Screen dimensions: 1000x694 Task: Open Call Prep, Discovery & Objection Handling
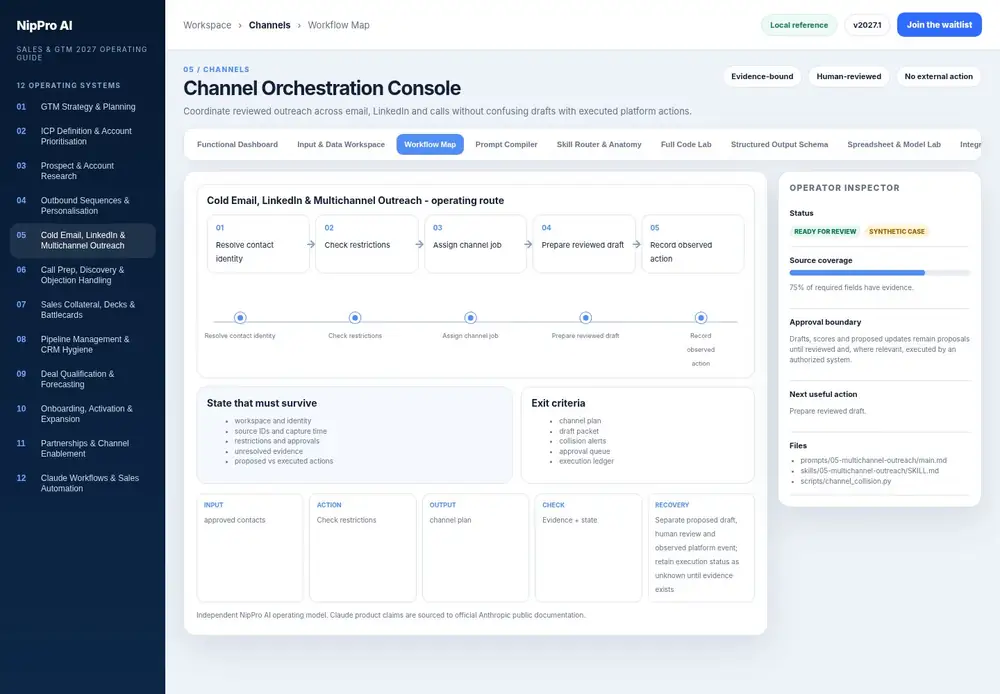tap(82, 275)
